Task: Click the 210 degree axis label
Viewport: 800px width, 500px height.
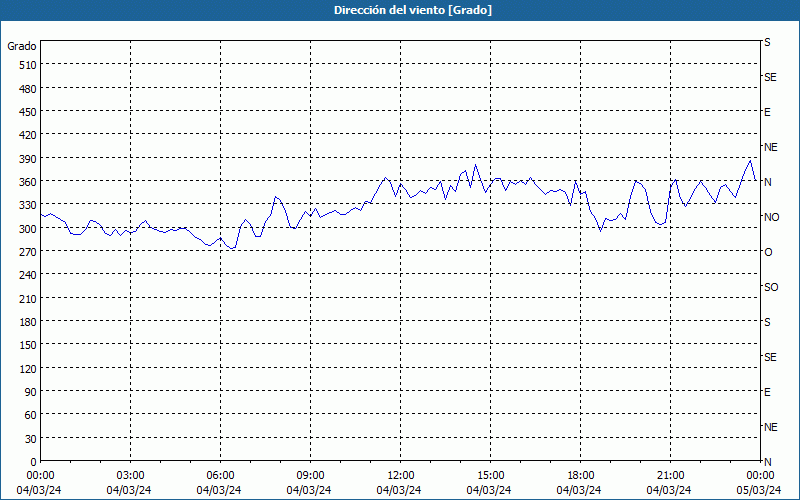Action: coord(27,298)
